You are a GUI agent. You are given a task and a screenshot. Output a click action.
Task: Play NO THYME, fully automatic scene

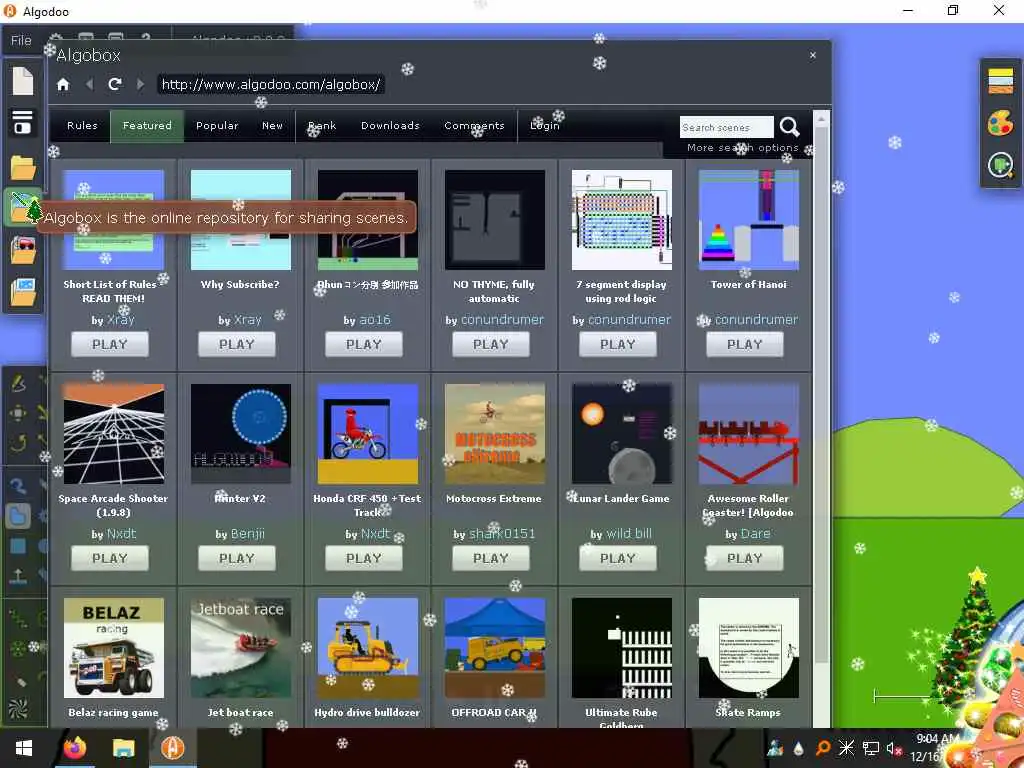point(490,344)
